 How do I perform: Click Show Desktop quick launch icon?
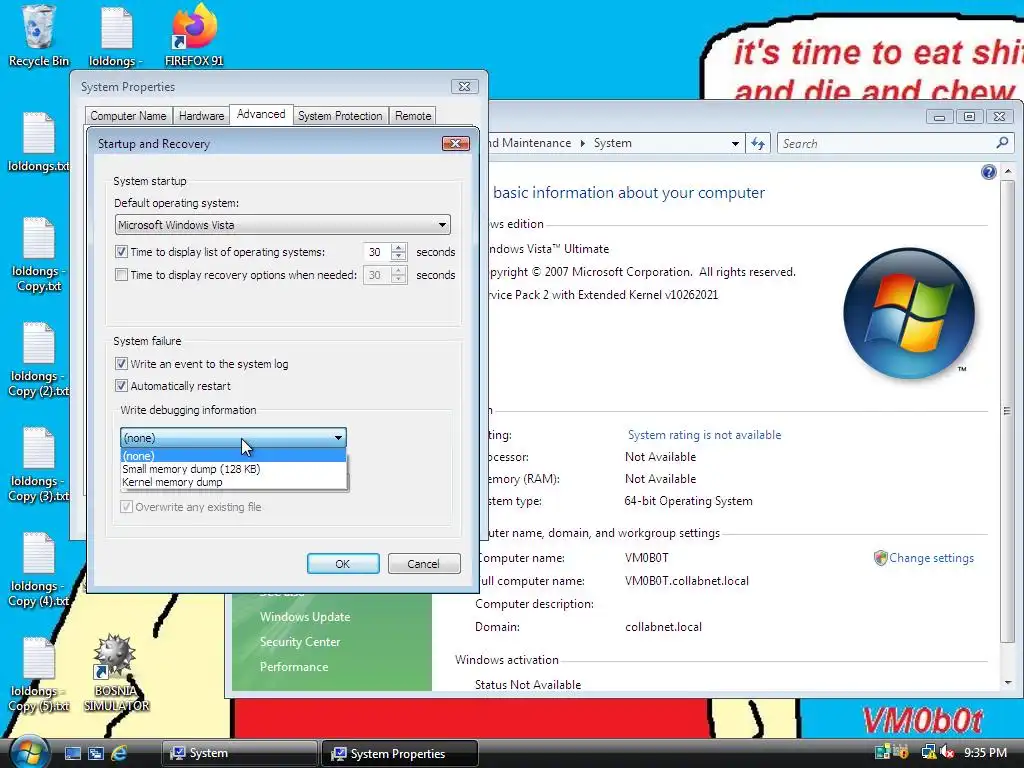[72, 754]
